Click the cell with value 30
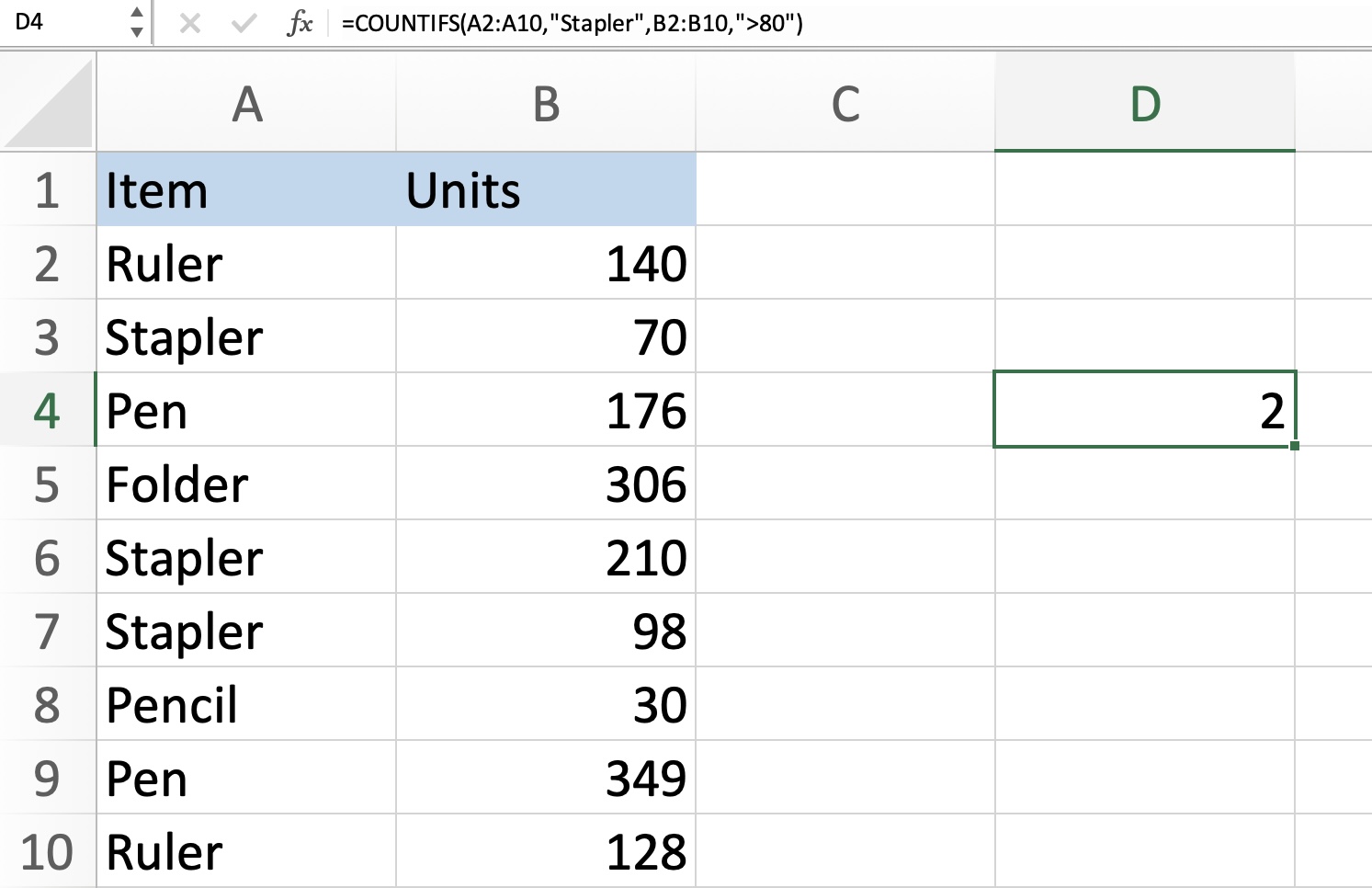Viewport: 1372px width, 888px height. (x=546, y=704)
